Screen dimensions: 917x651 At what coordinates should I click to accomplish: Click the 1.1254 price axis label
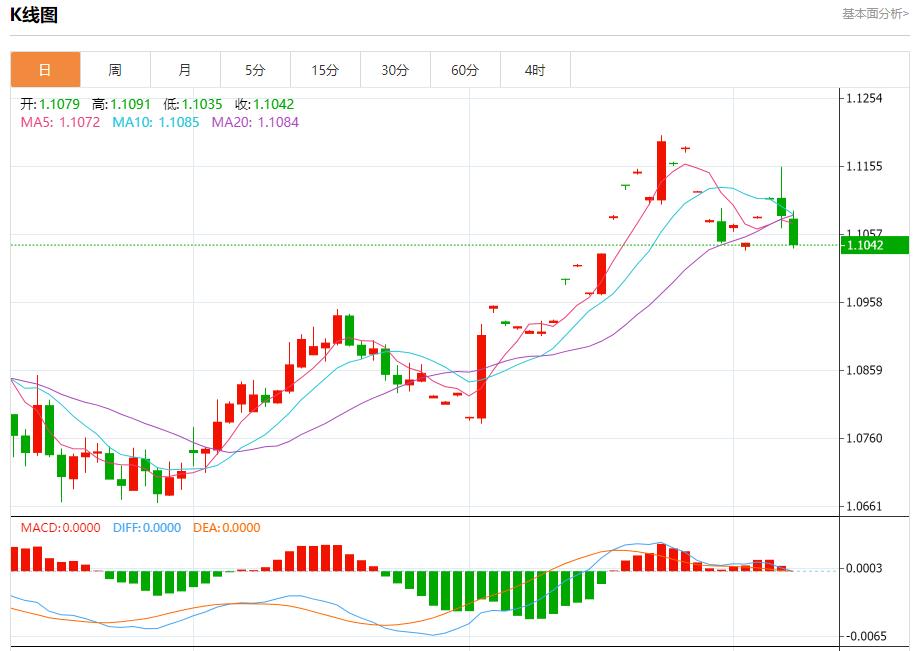pos(864,98)
